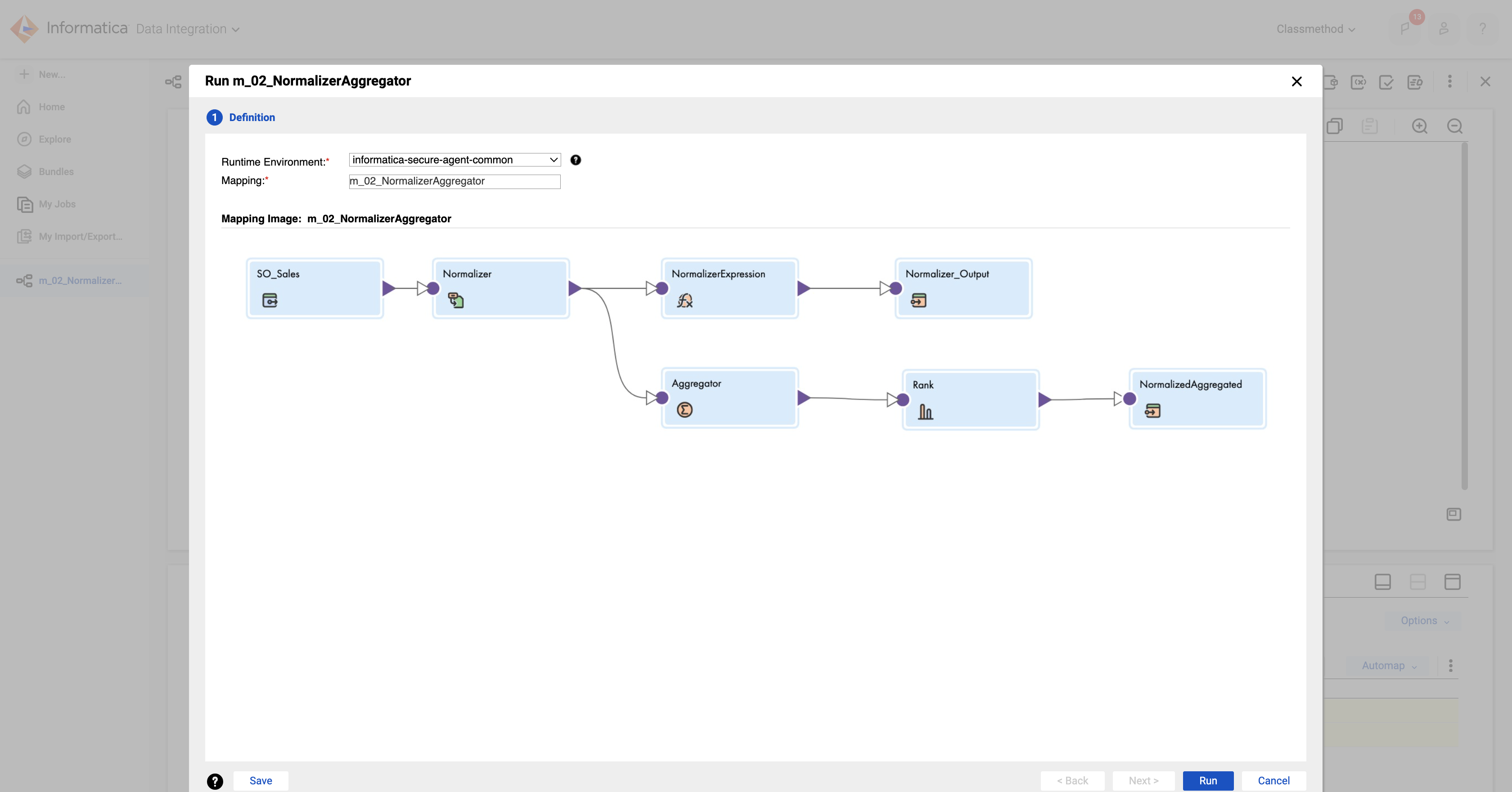
Task: Click the SO_Sales source qualifier icon
Action: [269, 300]
